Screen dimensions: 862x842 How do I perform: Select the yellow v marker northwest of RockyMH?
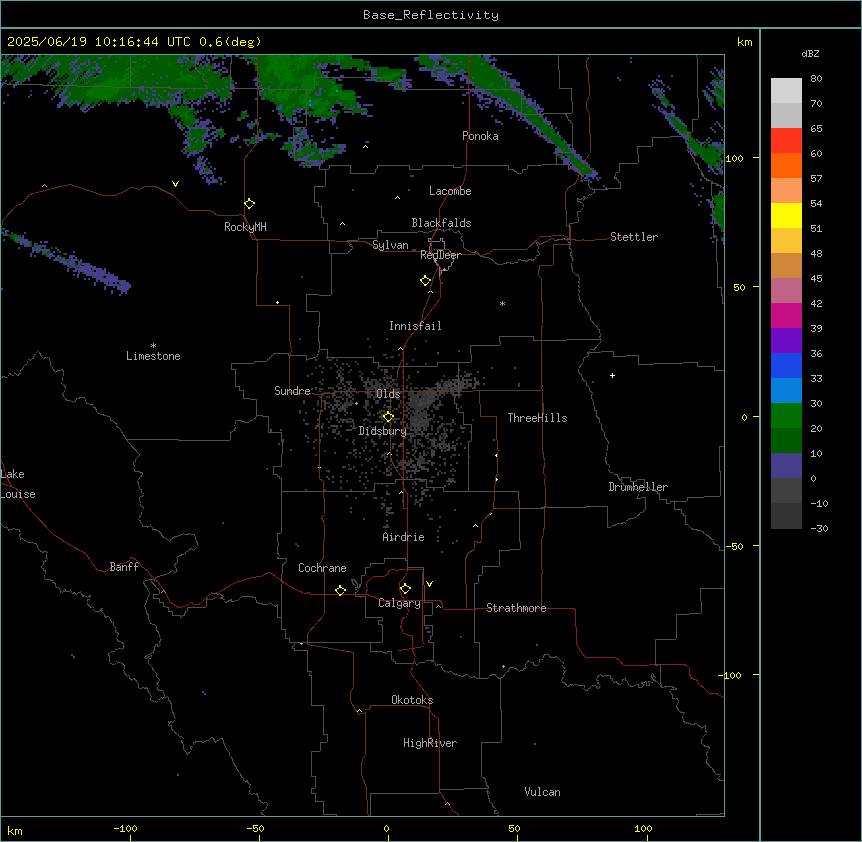[175, 184]
